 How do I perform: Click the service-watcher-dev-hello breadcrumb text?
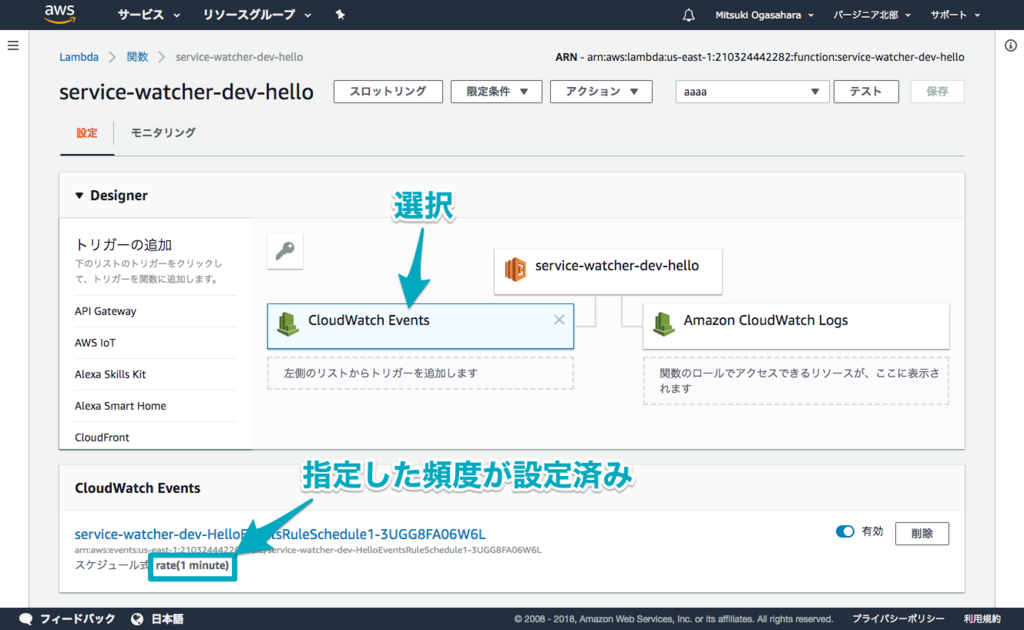(x=239, y=57)
